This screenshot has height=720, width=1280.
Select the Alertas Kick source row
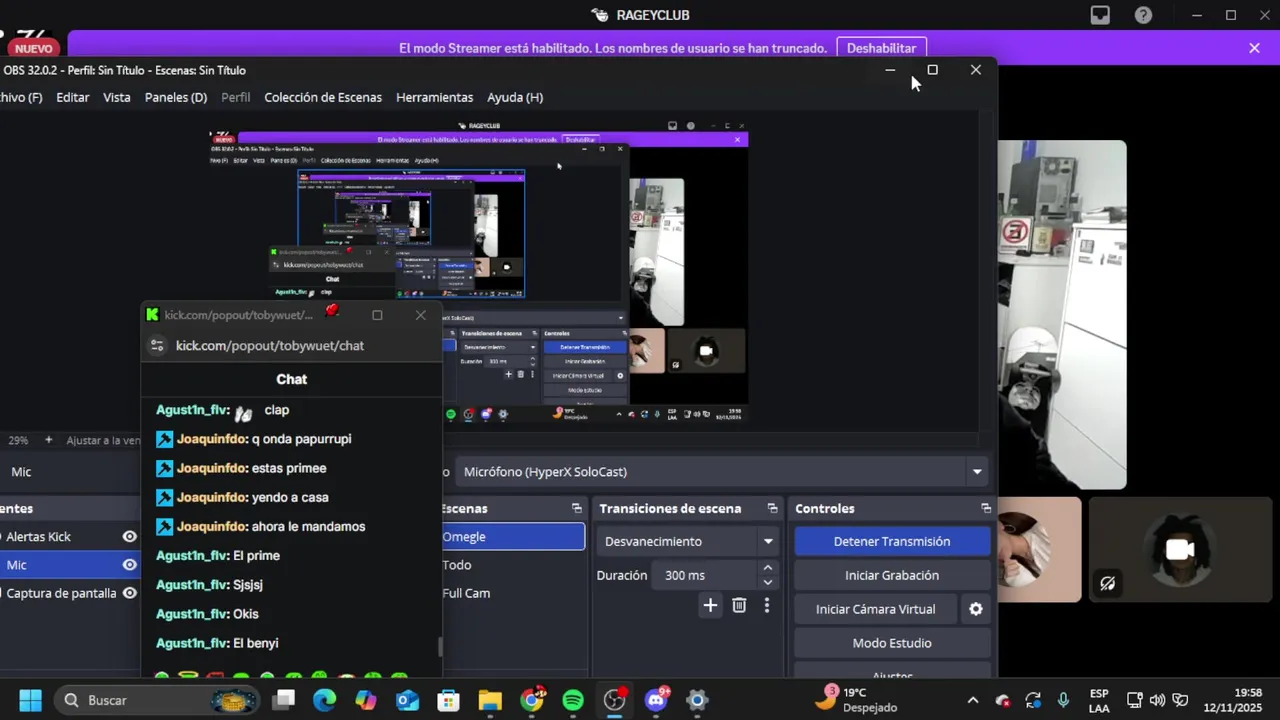[x=70, y=537]
